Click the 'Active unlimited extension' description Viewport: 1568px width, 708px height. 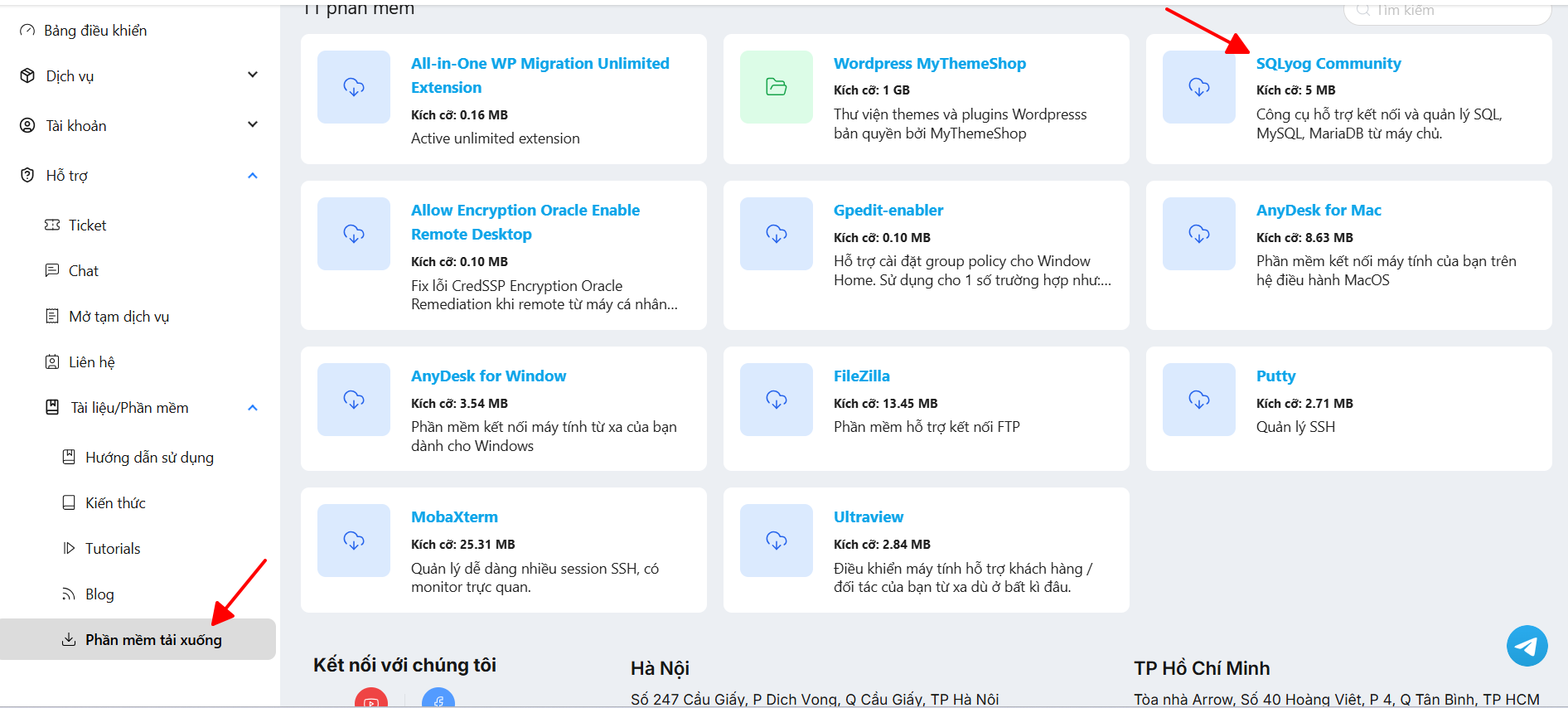click(496, 138)
